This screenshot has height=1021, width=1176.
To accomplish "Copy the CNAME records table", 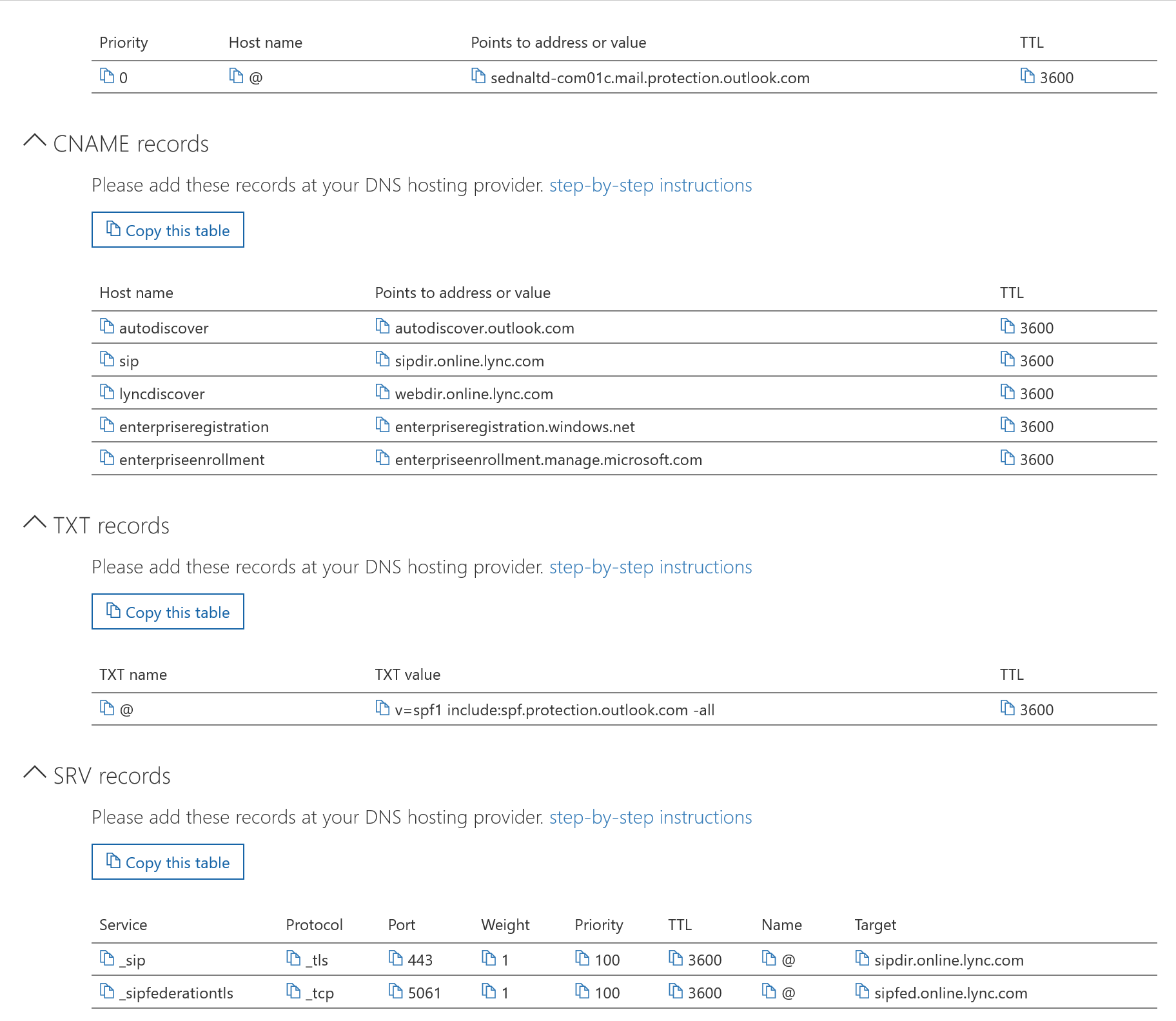I will (x=168, y=230).
